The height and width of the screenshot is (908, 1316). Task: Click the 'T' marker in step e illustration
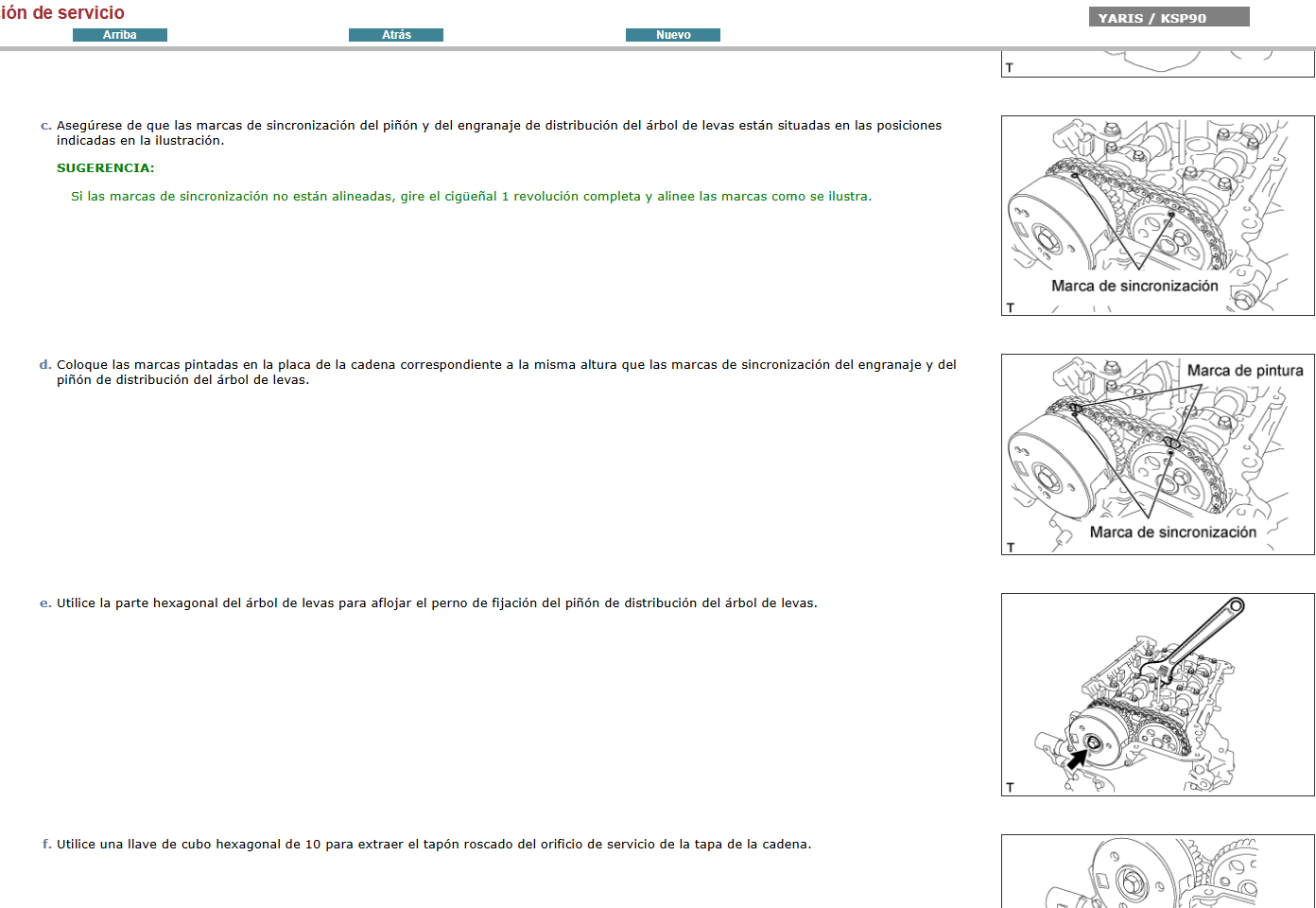pos(1010,787)
